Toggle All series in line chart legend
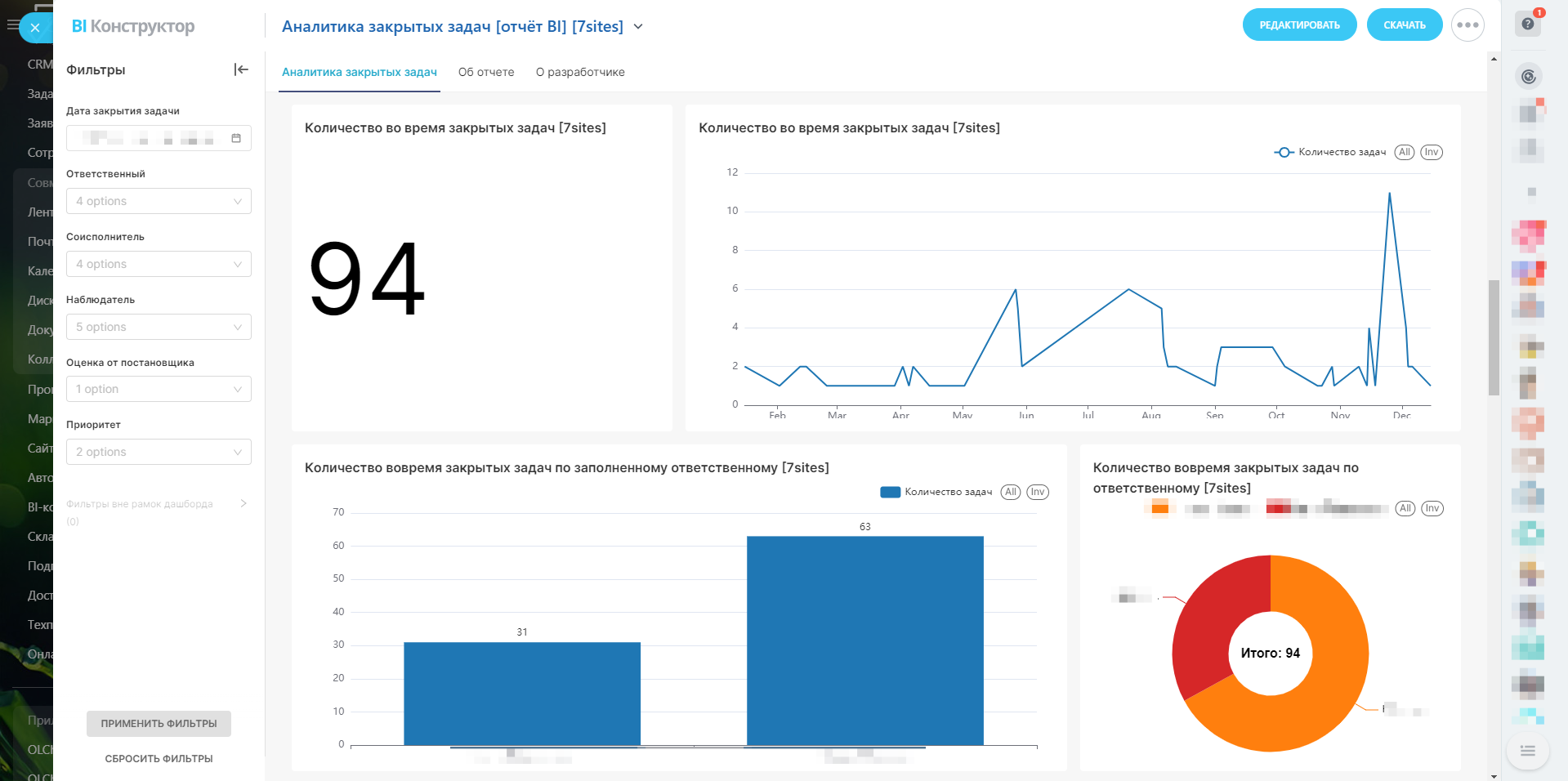 1404,152
